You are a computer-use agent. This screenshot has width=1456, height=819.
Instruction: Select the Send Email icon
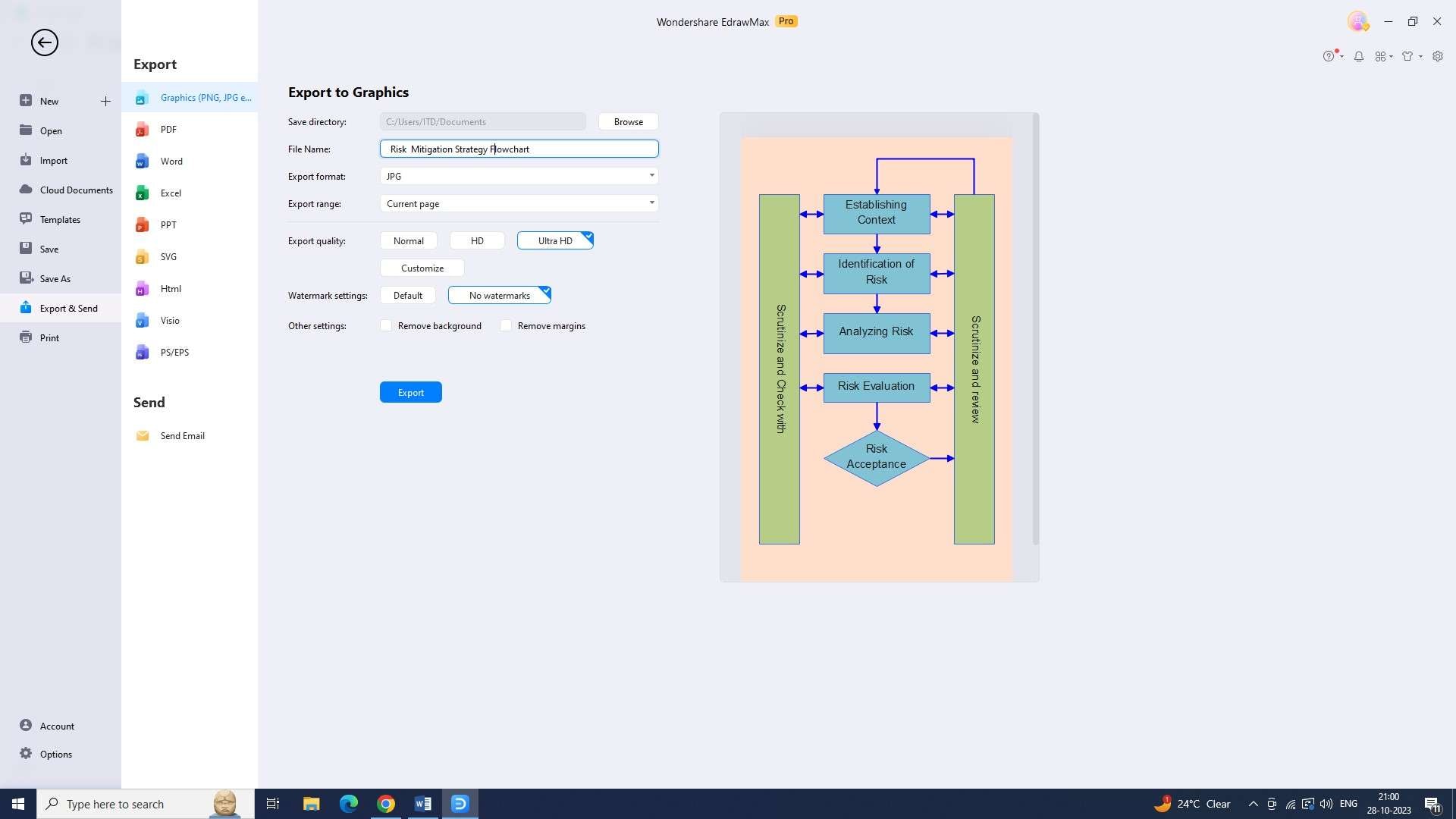[x=143, y=435]
